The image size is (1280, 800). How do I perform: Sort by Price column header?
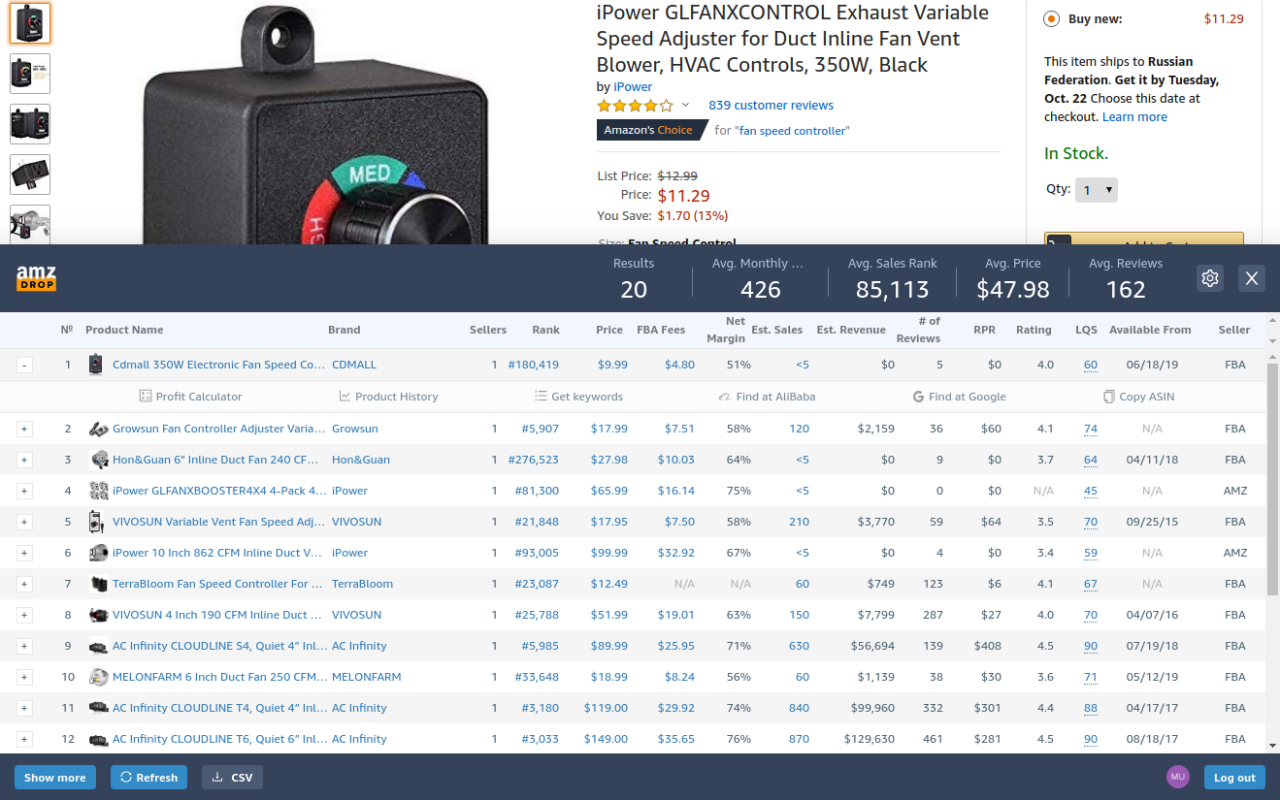[609, 330]
